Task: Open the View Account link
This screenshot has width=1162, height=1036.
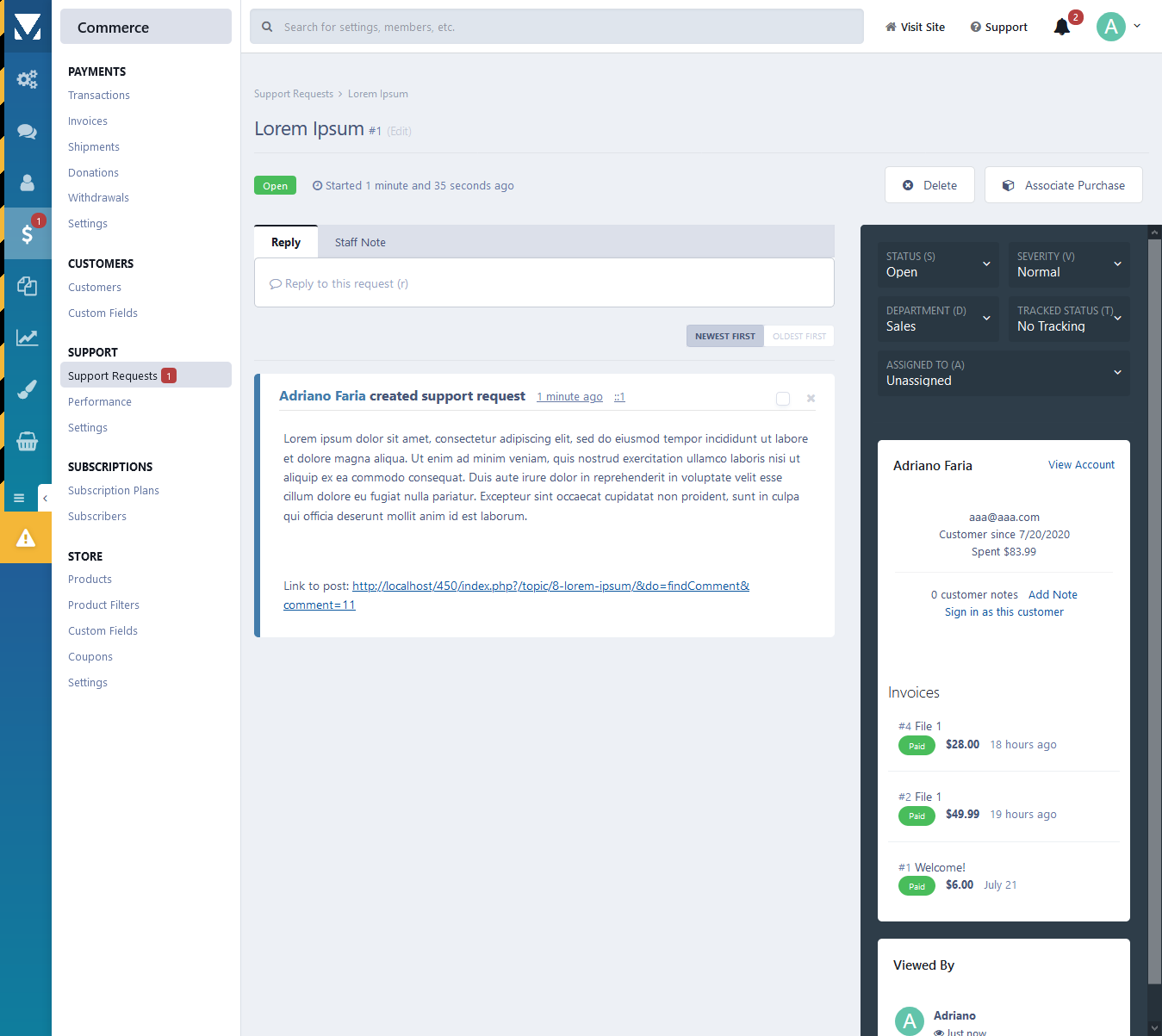Action: (x=1080, y=465)
